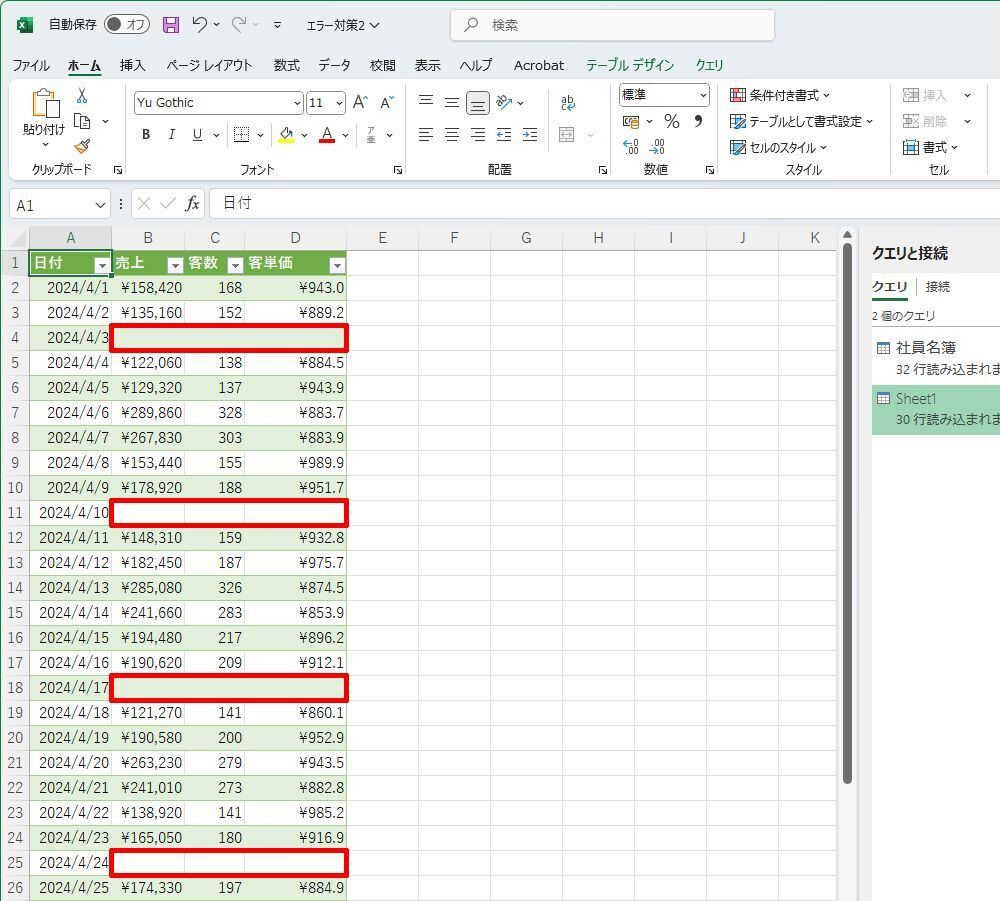
Task: Click the vertical scrollbar of the sheet
Action: coord(847,514)
